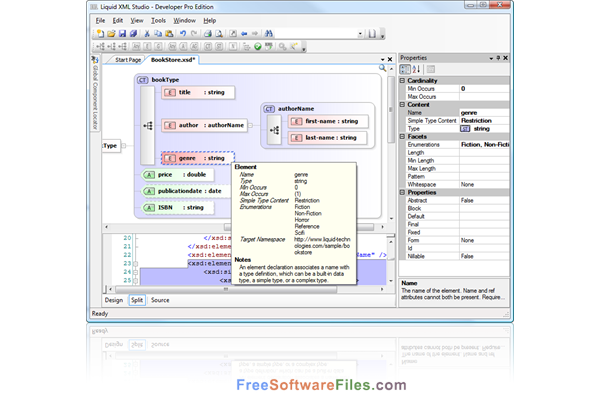Click the blue Navigate Back arrow

pos(244,34)
